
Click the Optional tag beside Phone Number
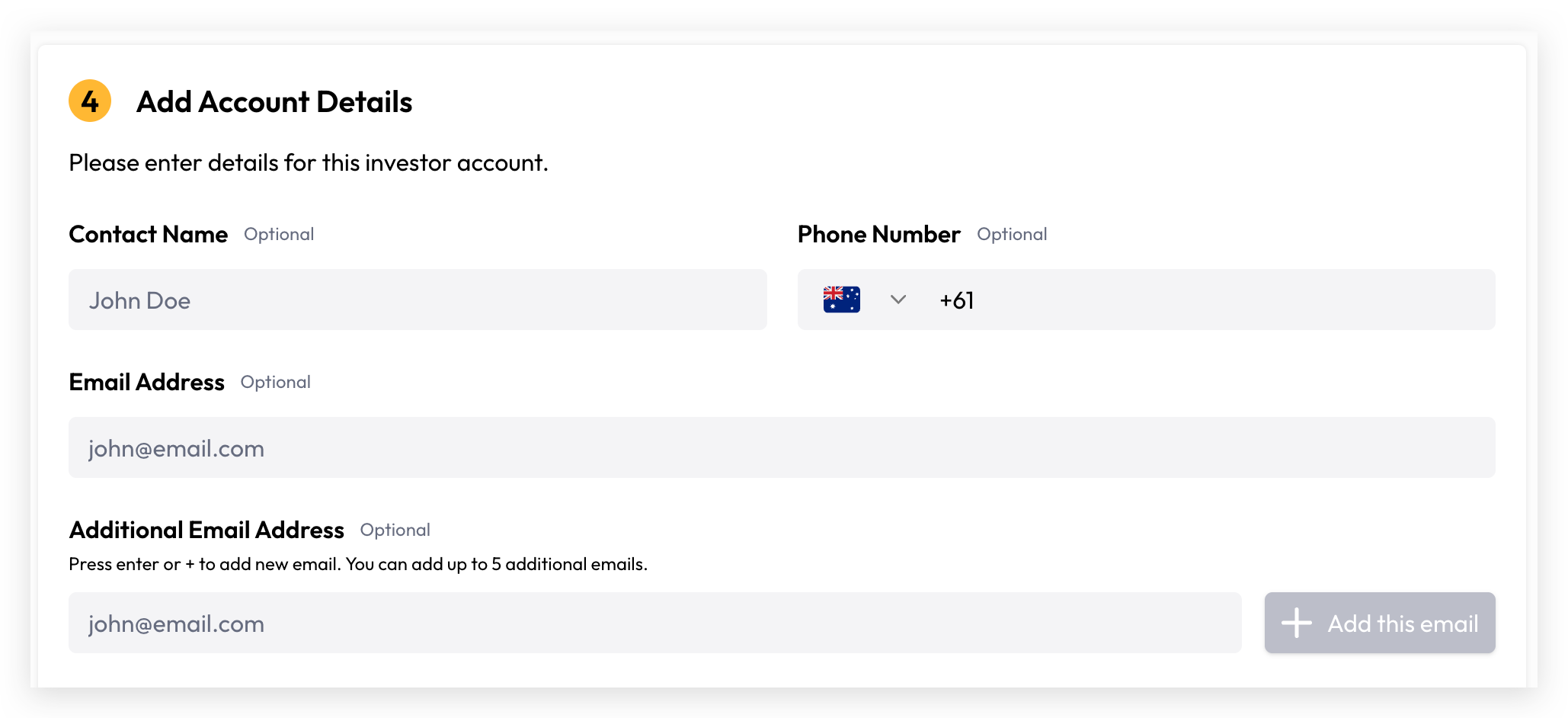click(x=1012, y=234)
